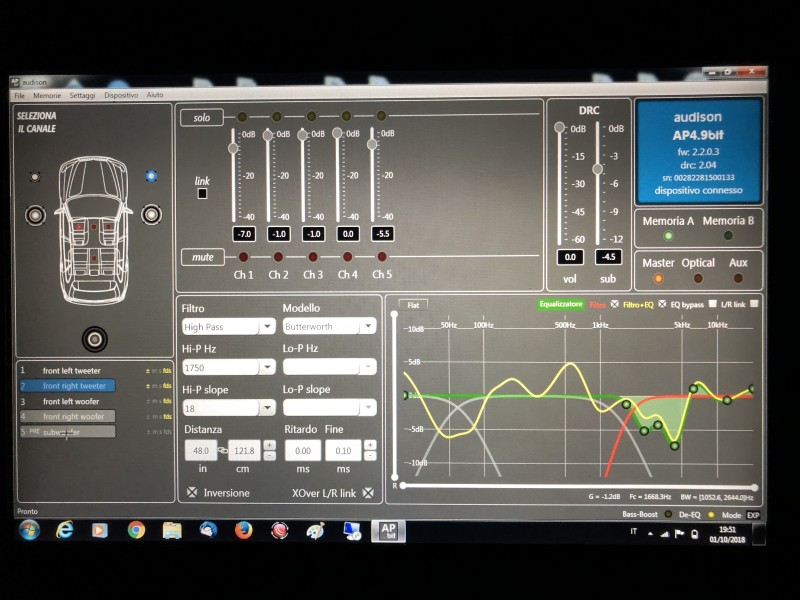Select the Master input source

(x=658, y=279)
